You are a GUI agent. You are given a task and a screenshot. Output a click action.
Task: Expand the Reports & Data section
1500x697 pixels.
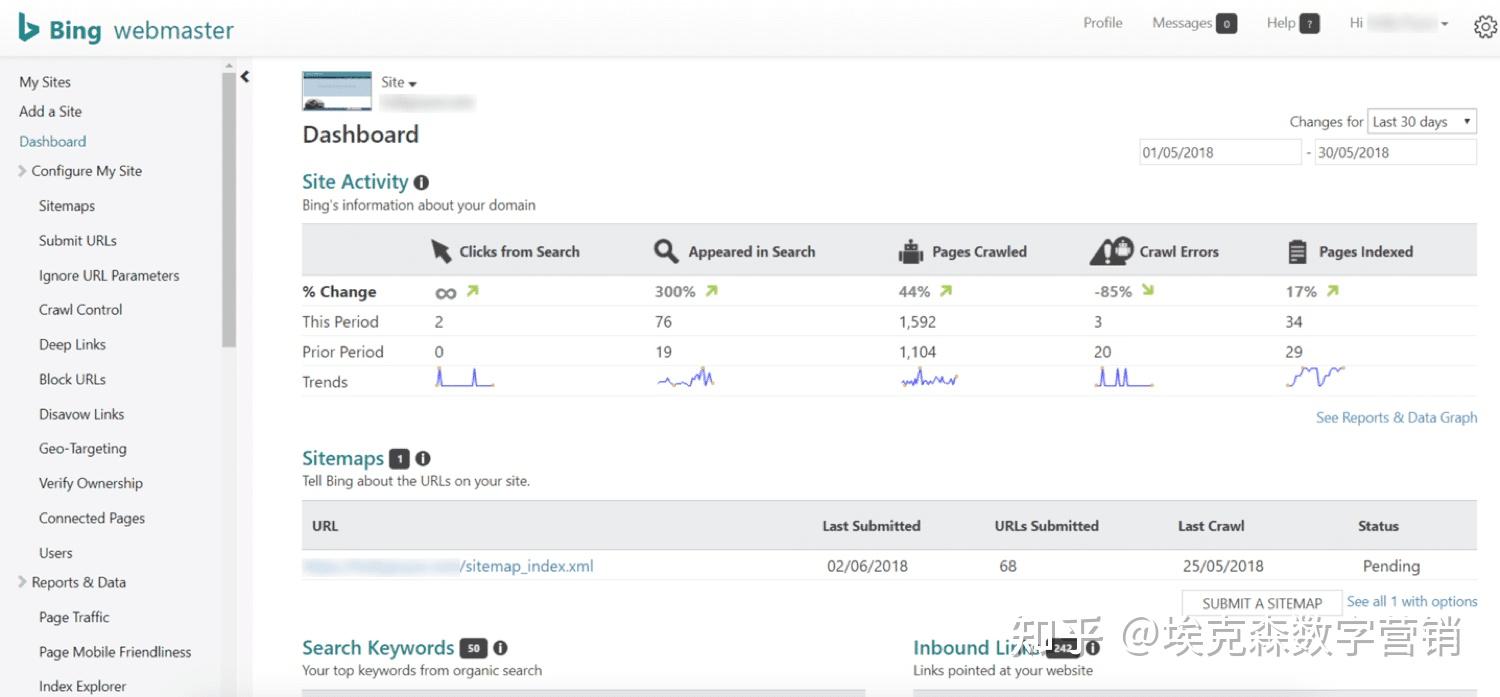[x=23, y=582]
